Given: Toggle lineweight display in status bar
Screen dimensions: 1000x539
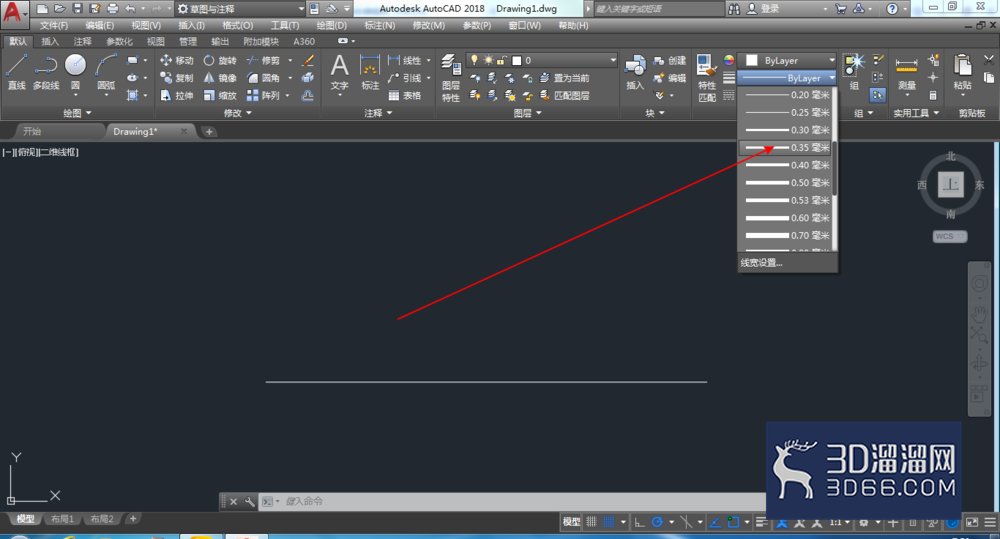Looking at the screenshot, I should (x=761, y=522).
